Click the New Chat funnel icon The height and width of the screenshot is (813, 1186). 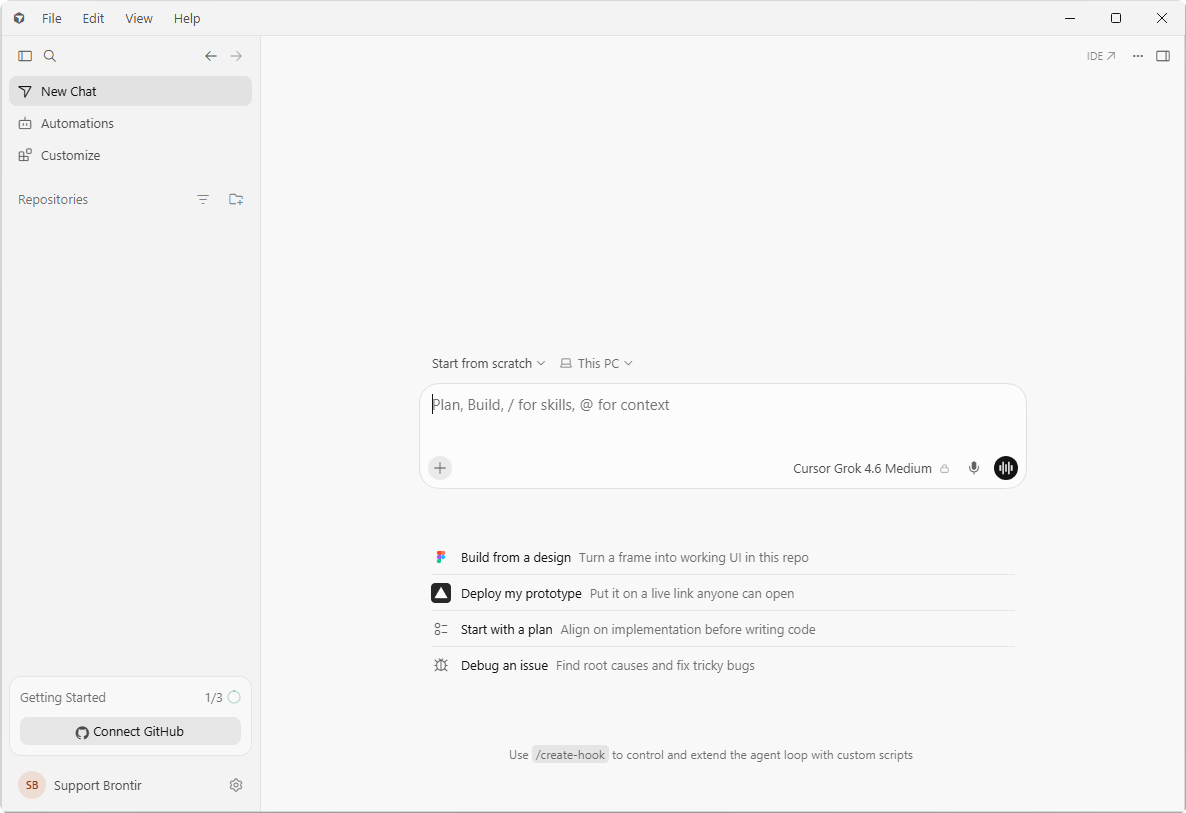[x=25, y=92]
